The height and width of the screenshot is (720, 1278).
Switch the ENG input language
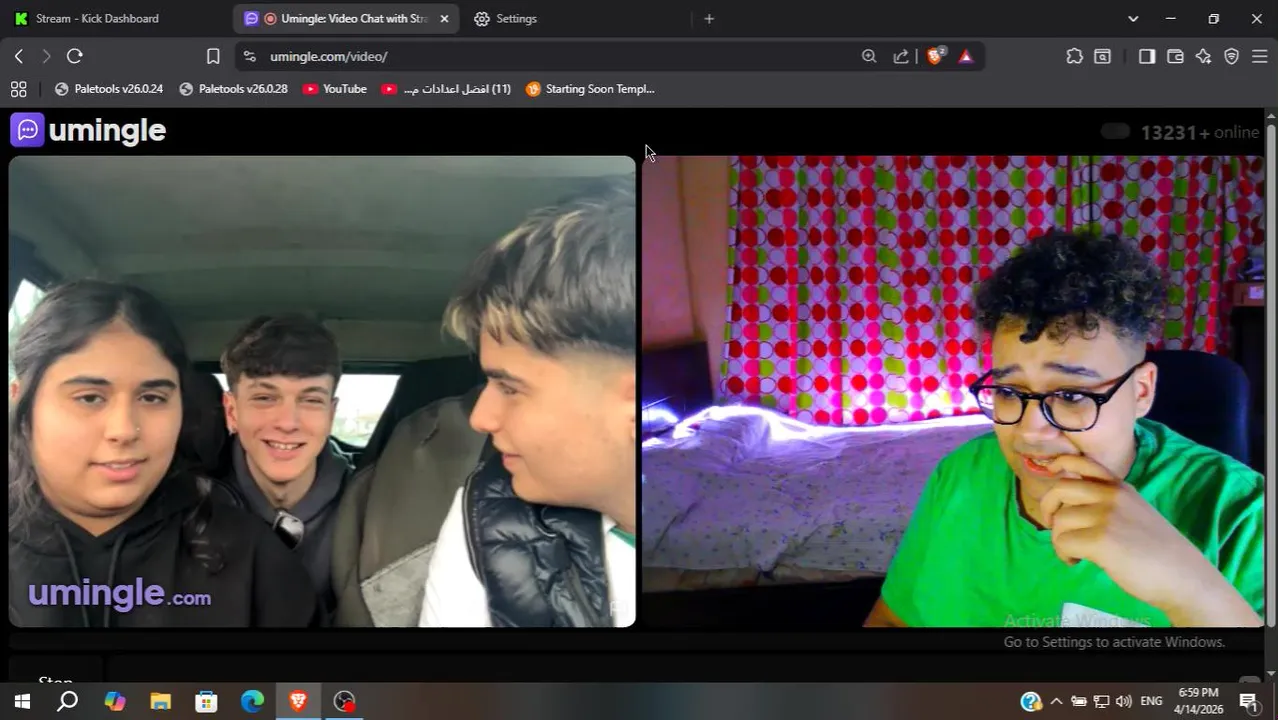[x=1151, y=701]
